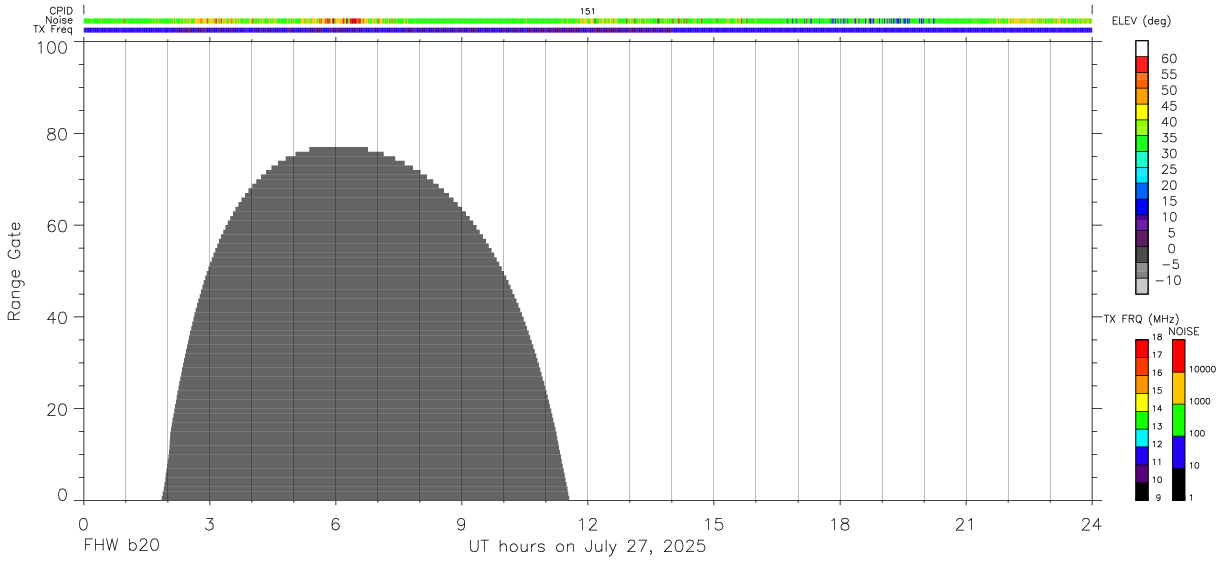
Task: Click the 60 tick on Range Gate axis
Action: point(58,225)
